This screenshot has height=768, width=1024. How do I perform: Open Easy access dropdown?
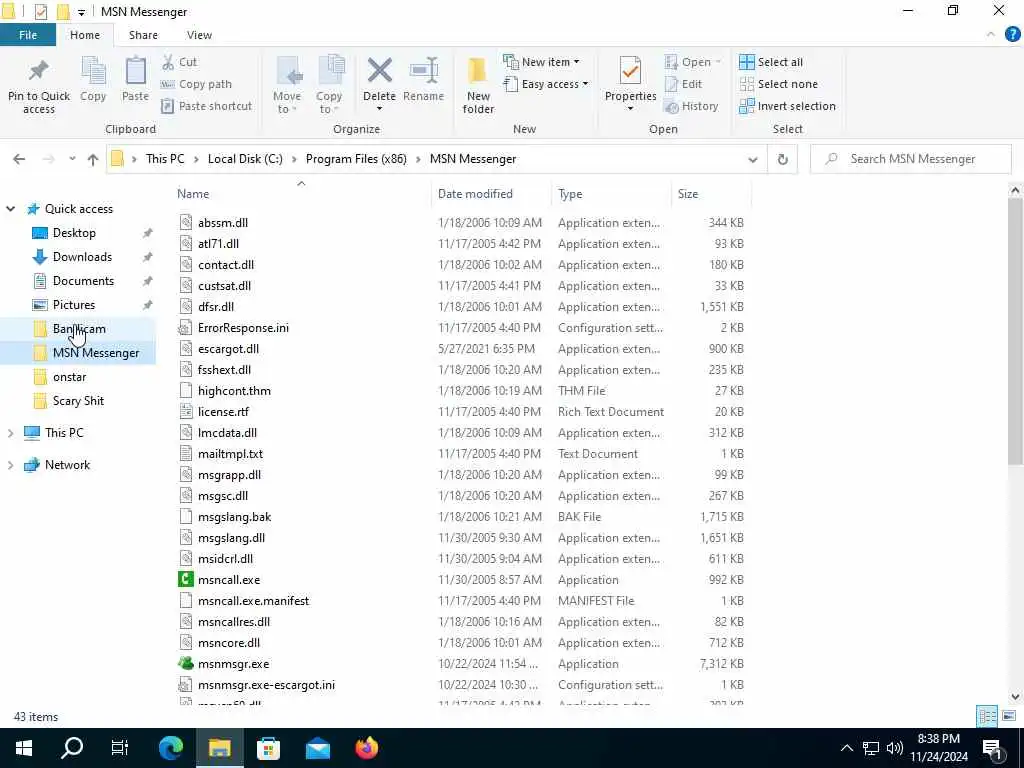point(546,84)
